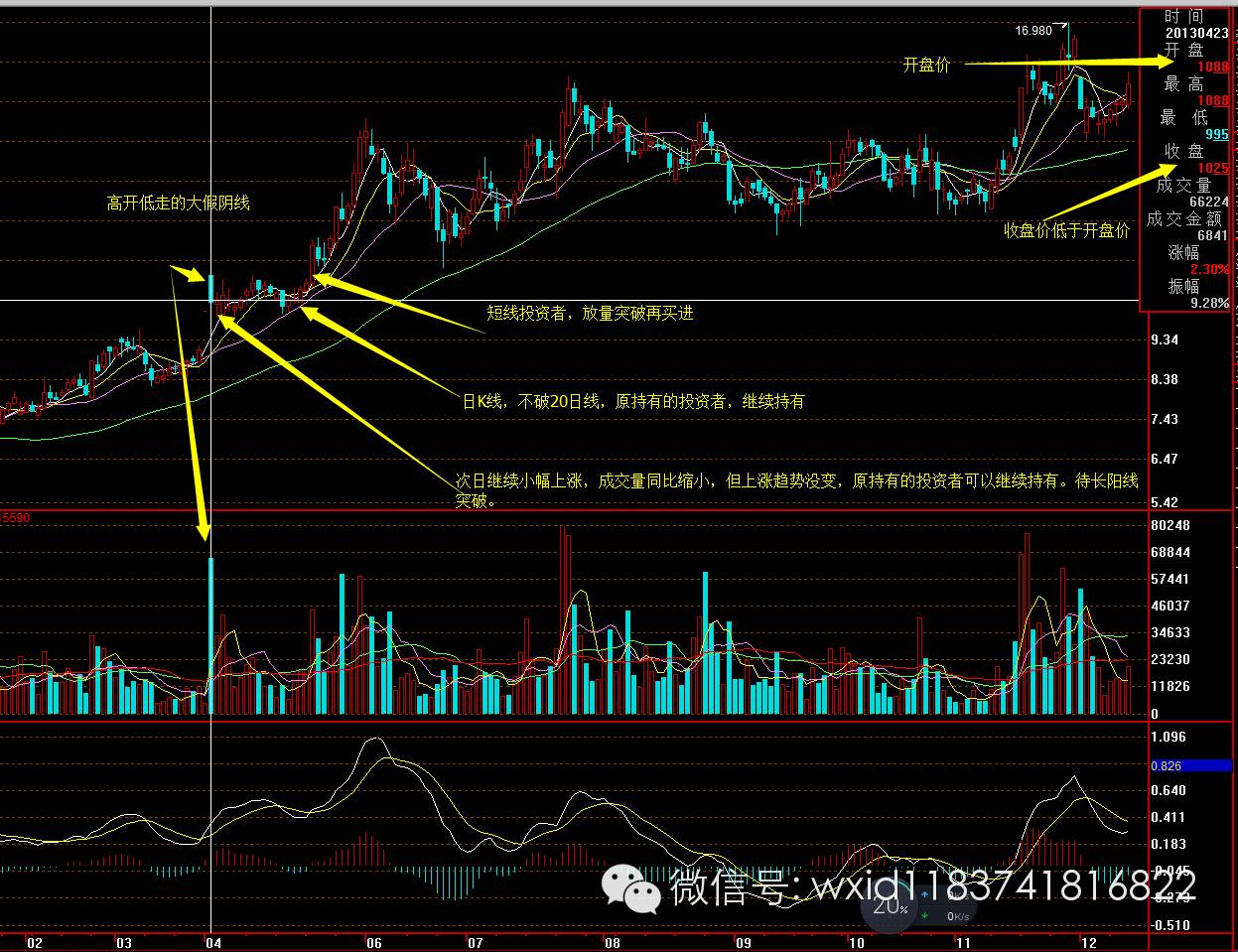Click the download speed green arrow indicator
This screenshot has height=952, width=1238.
925,915
